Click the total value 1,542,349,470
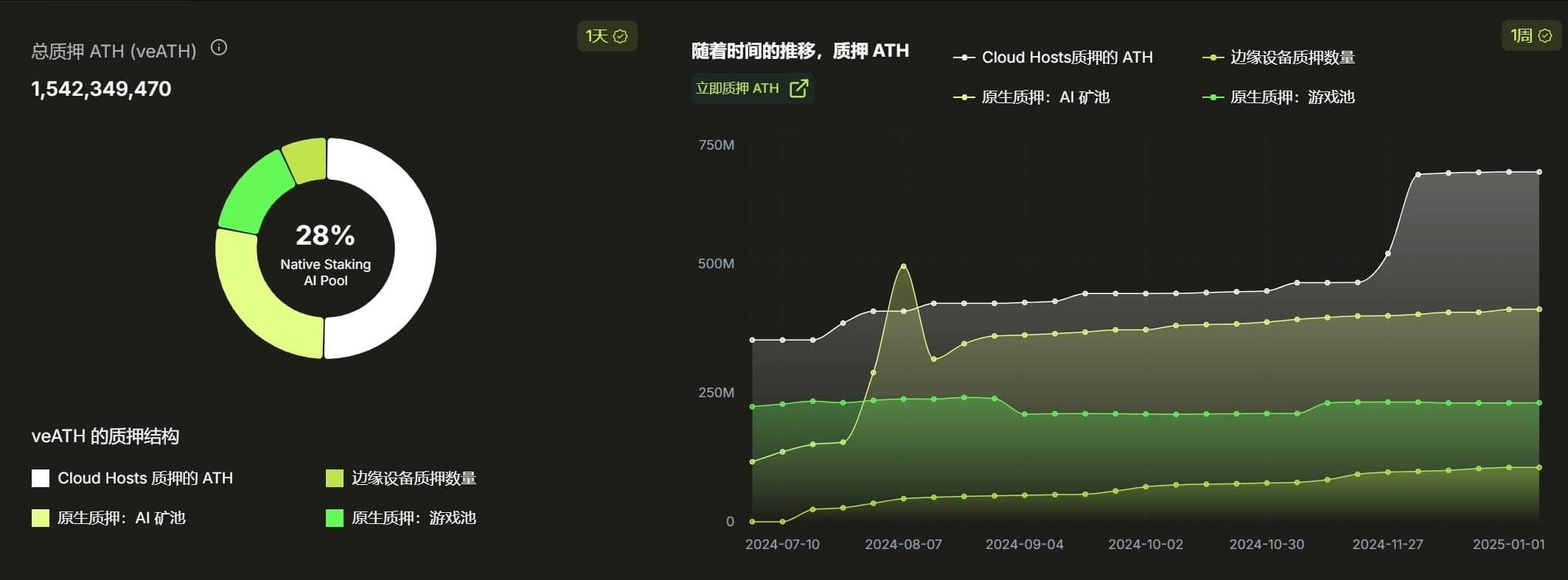Image resolution: width=1568 pixels, height=580 pixels. [101, 89]
